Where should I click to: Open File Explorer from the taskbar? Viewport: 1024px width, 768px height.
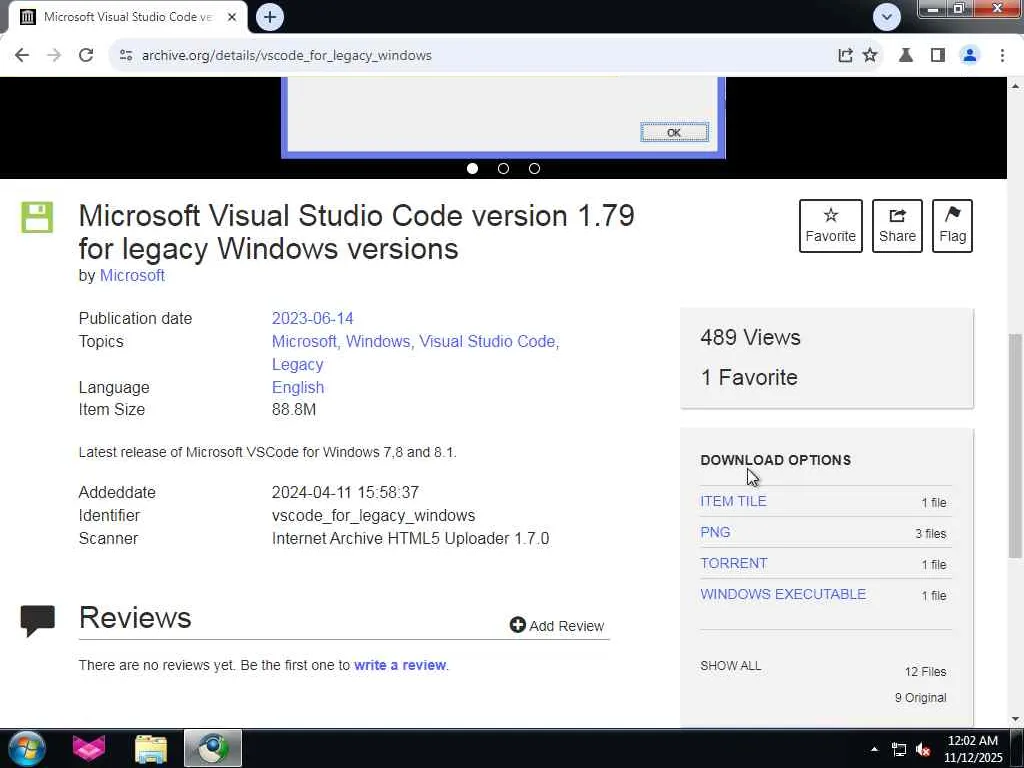pos(151,748)
